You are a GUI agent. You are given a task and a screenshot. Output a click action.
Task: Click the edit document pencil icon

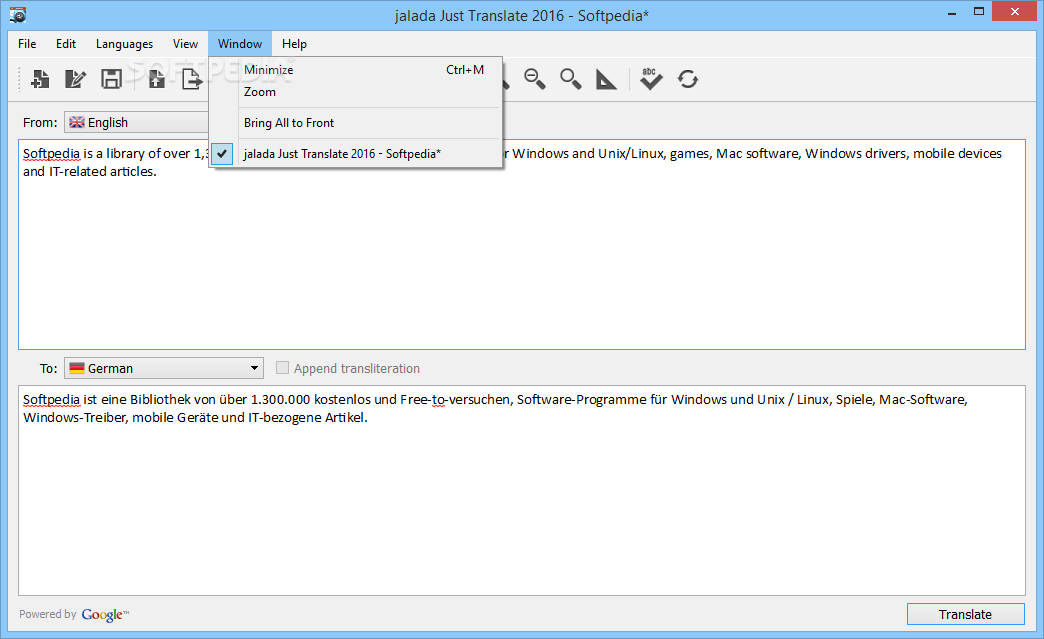pyautogui.click(x=75, y=79)
